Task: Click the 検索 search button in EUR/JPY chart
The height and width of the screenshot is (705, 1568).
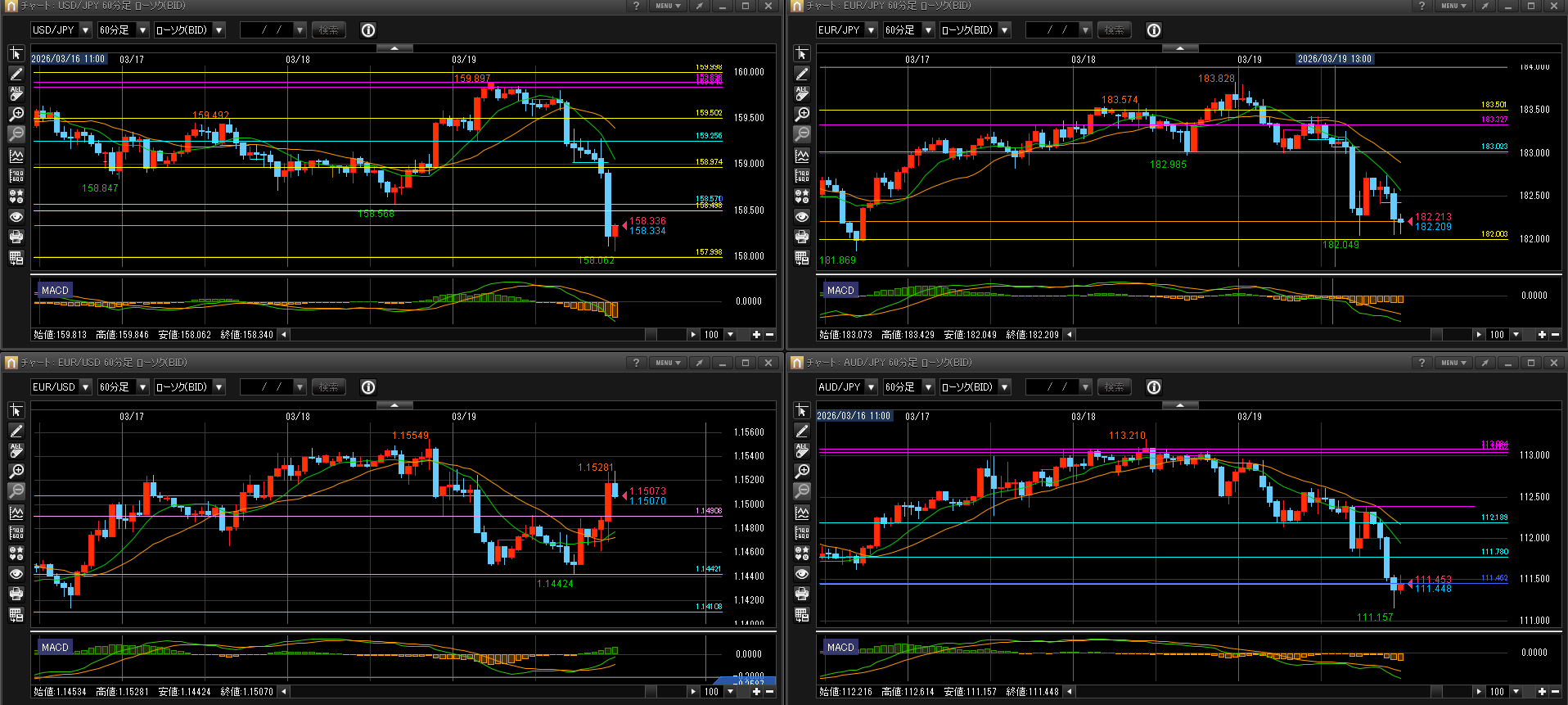Action: tap(1114, 30)
